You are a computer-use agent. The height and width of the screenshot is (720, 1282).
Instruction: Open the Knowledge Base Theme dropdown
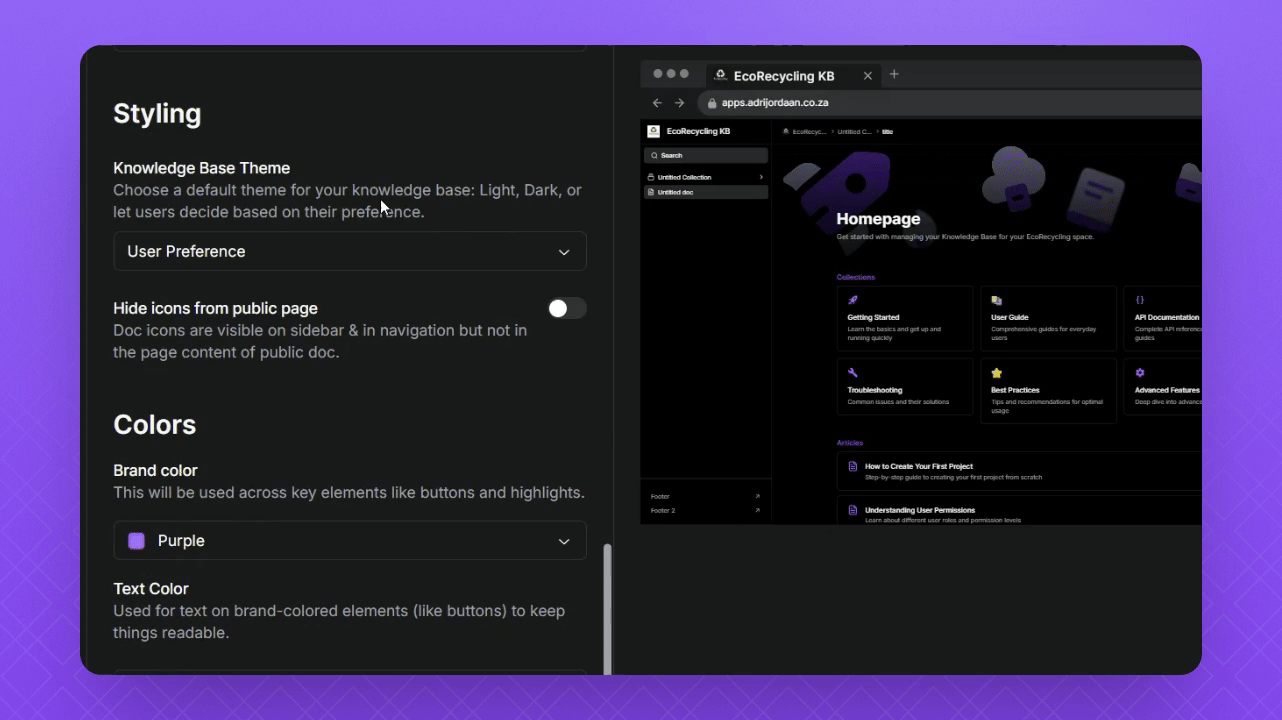[x=350, y=251]
